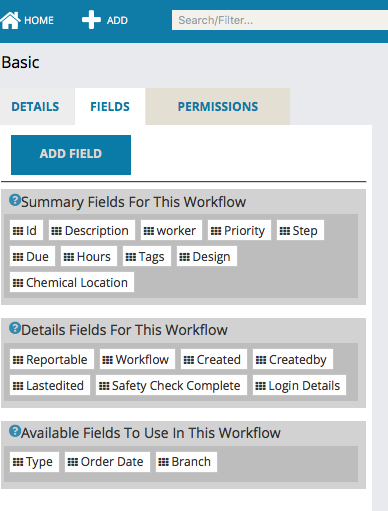This screenshot has width=388, height=511.
Task: Click grip icon on Safety Check Complete
Action: click(104, 386)
